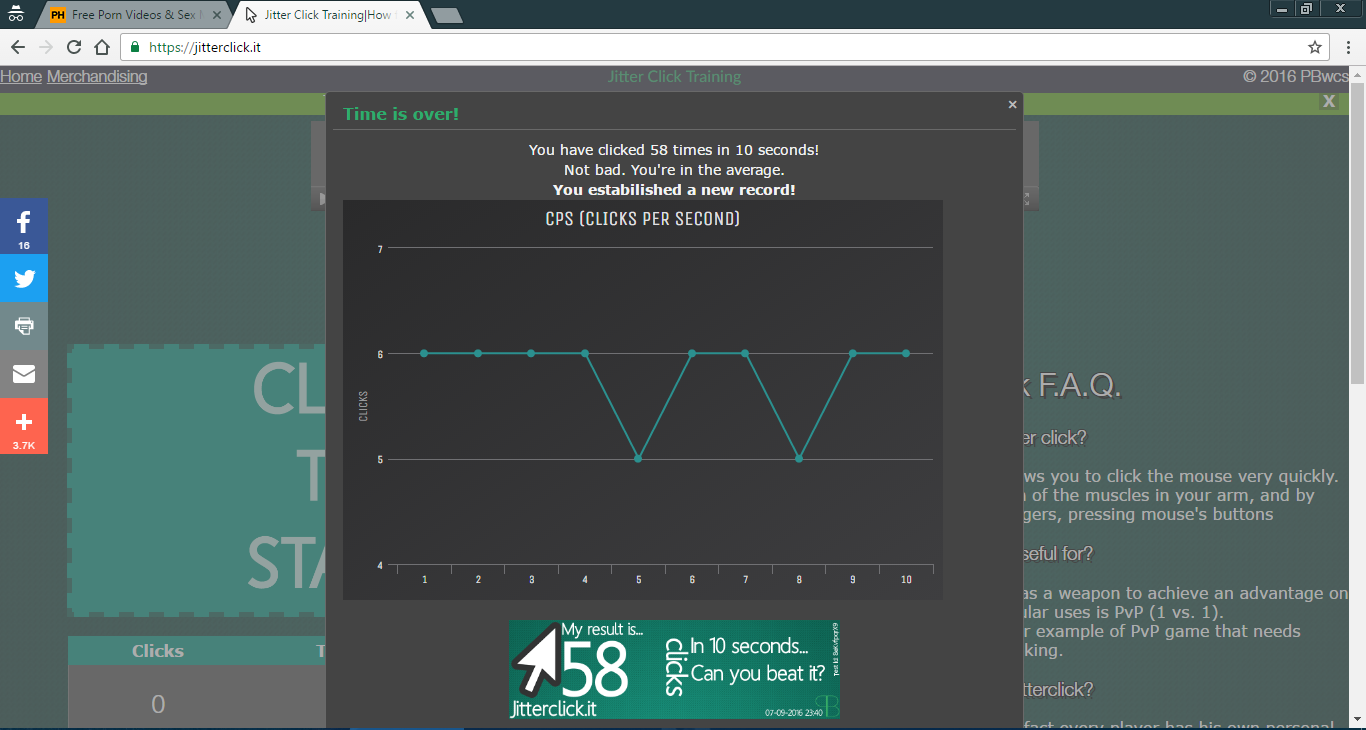Click the '© 2016 PBwcs' copyright text
The width and height of the screenshot is (1366, 730).
point(1296,77)
